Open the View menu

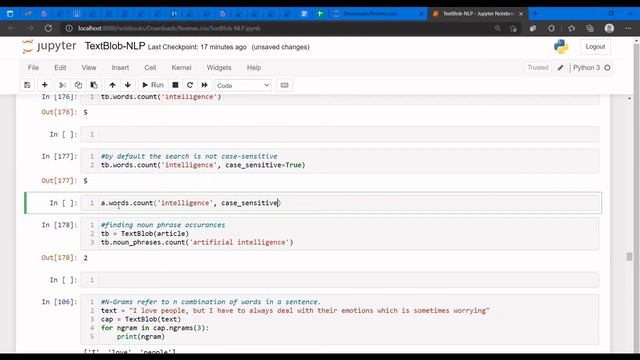[89, 68]
